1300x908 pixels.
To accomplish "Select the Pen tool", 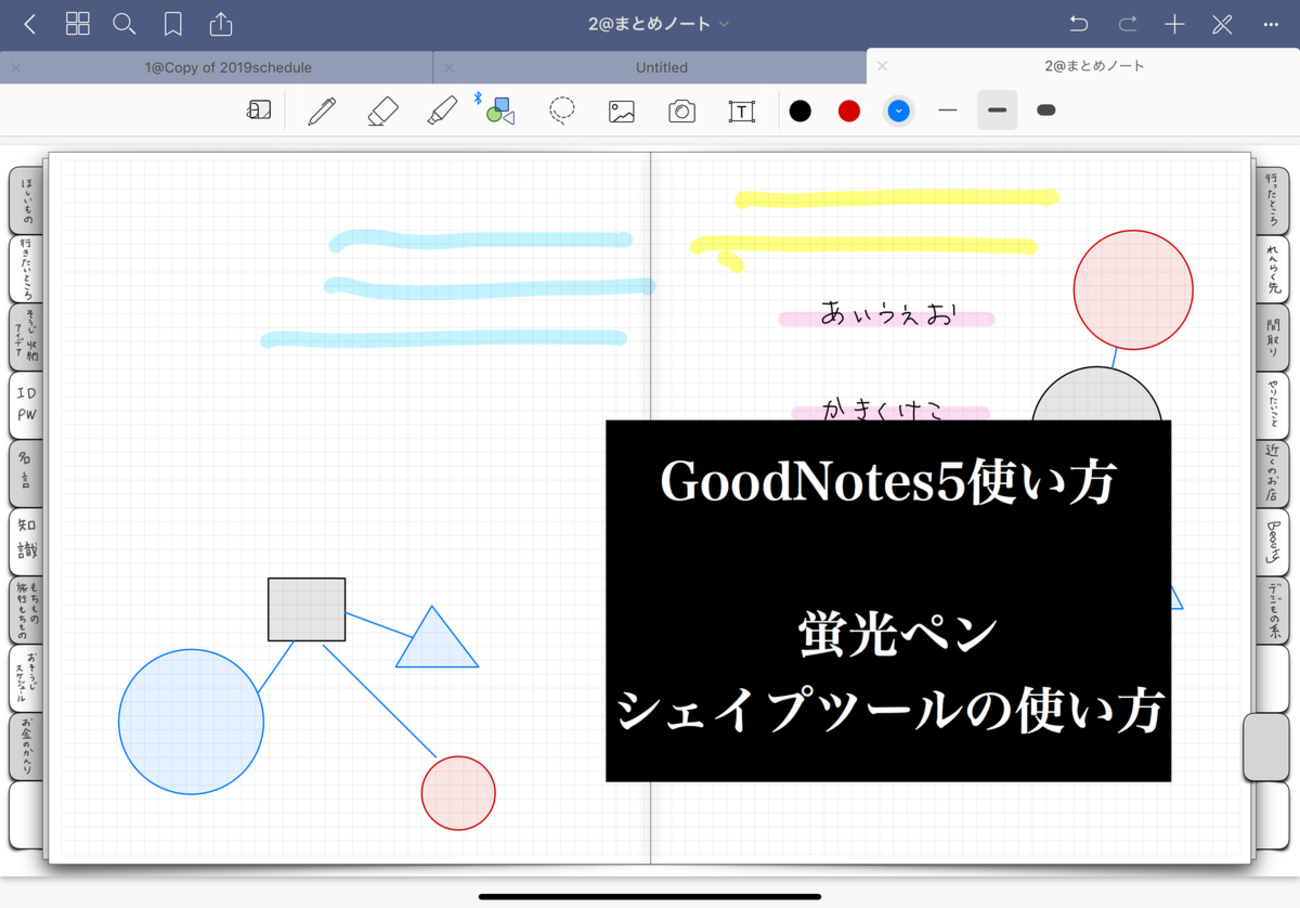I will tap(321, 110).
